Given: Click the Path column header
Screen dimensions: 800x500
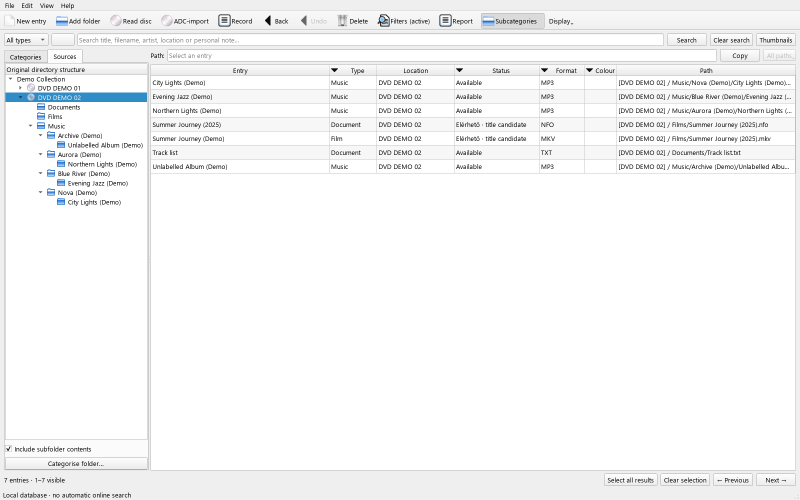Looking at the screenshot, I should (706, 70).
